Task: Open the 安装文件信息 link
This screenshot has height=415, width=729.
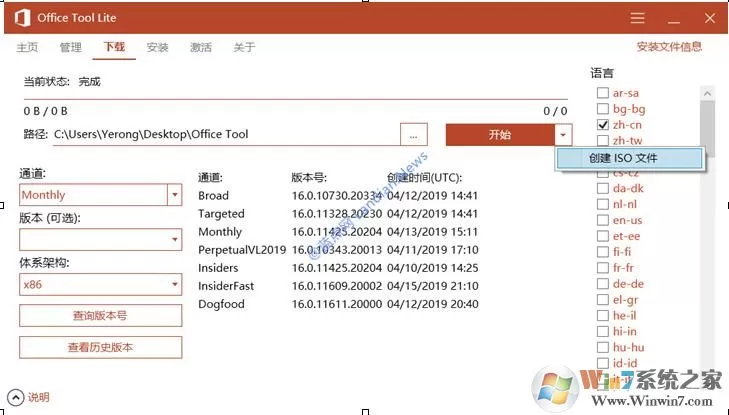Action: coord(669,46)
